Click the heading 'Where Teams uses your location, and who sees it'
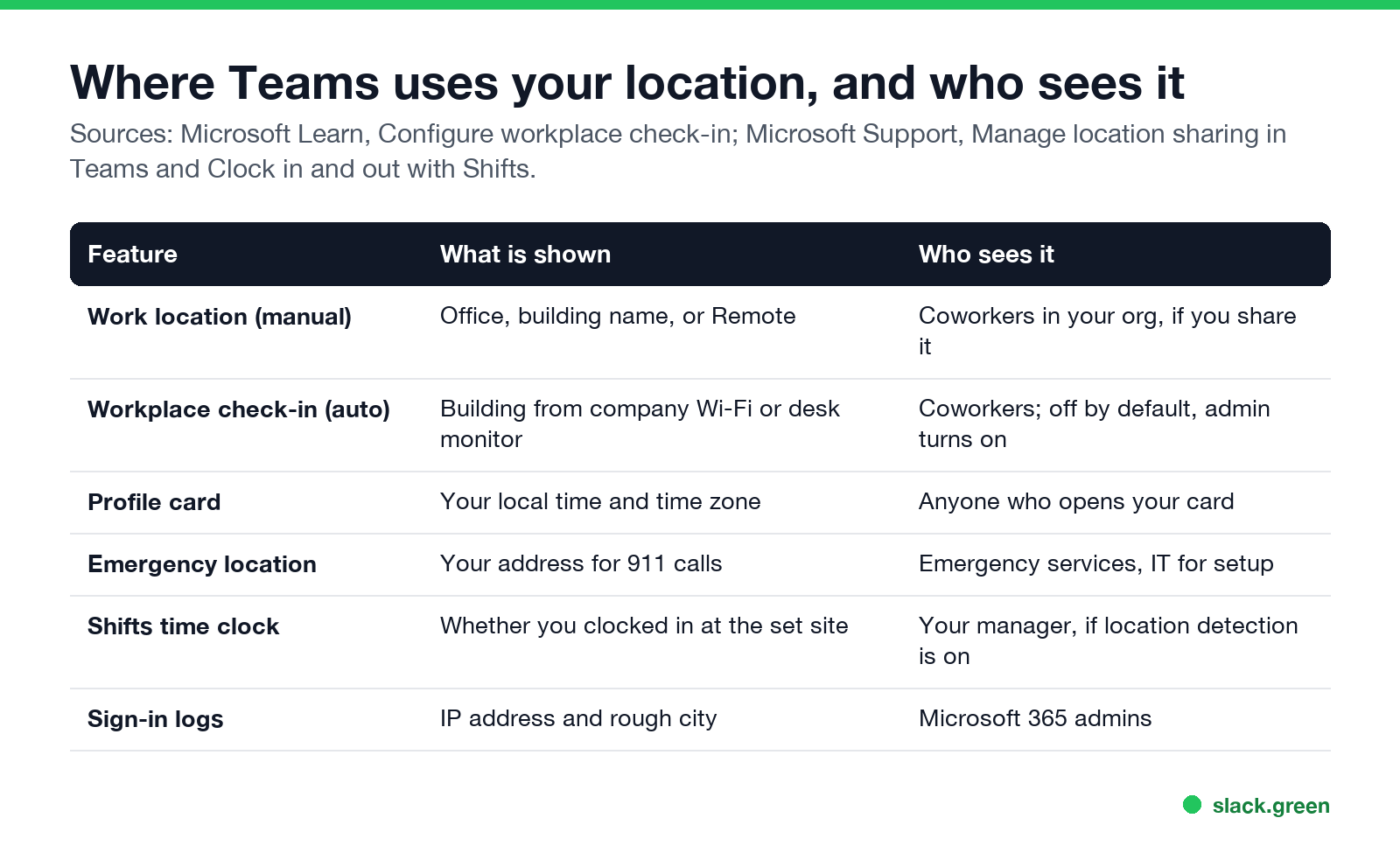Viewport: 1400px width, 846px height. (x=626, y=84)
